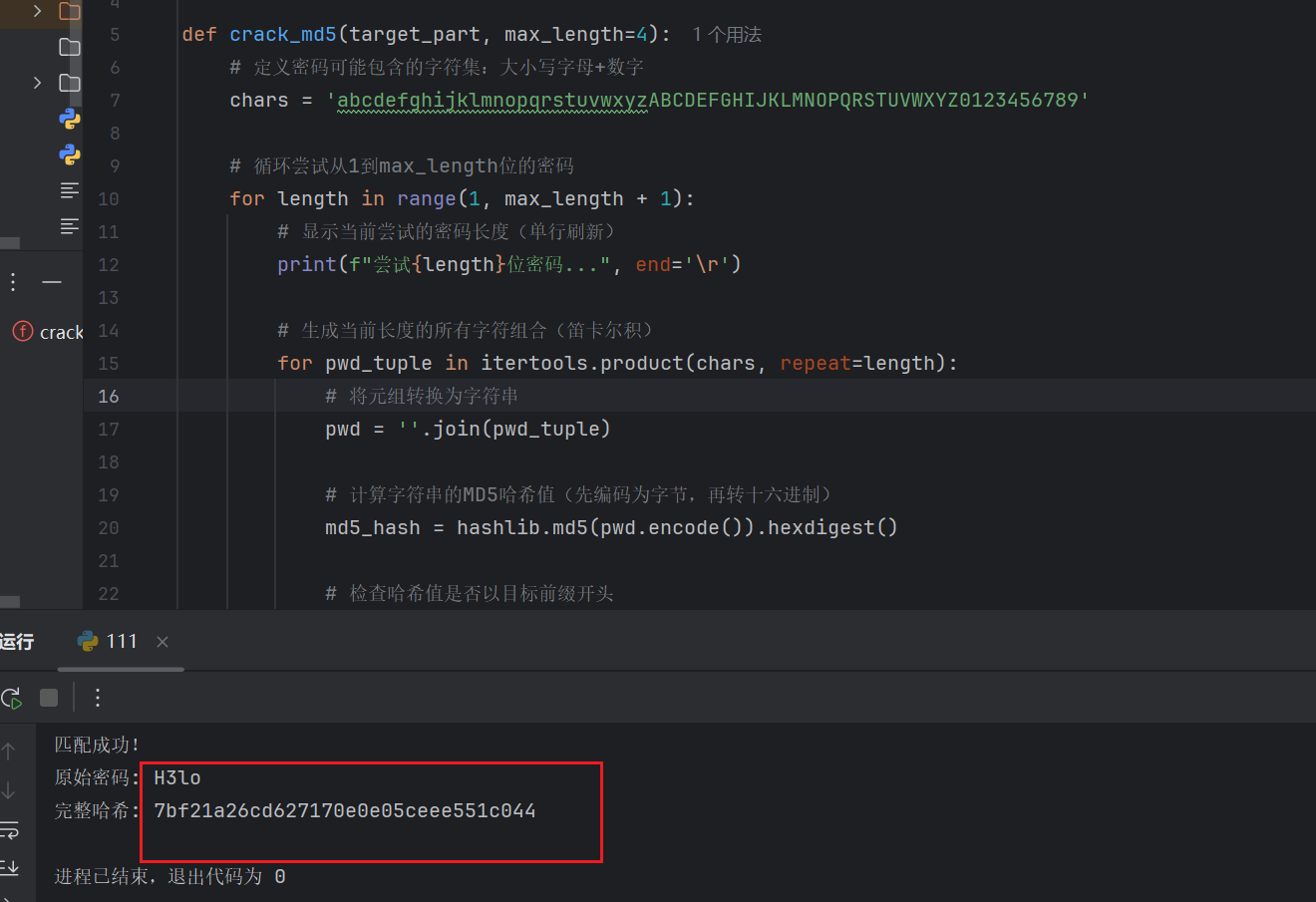Screen dimensions: 1316x902
Task: Close the 111 run tab
Action: coord(163,642)
